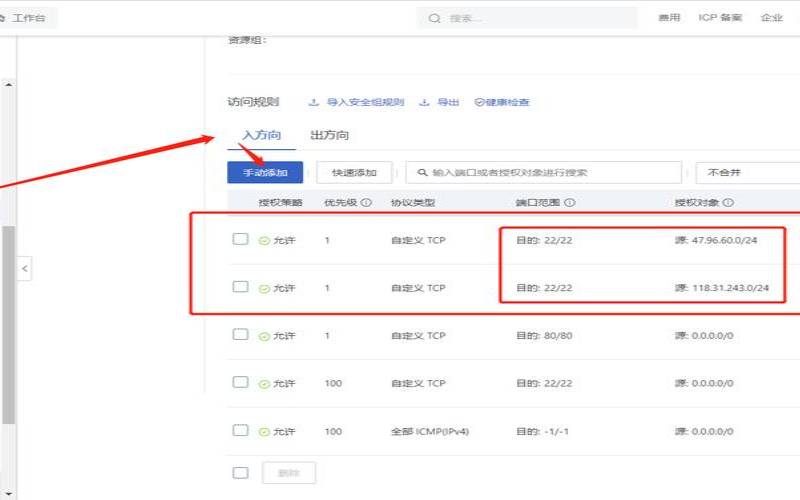800x500 pixels.
Task: Click the import security group rules icon
Action: pos(313,102)
